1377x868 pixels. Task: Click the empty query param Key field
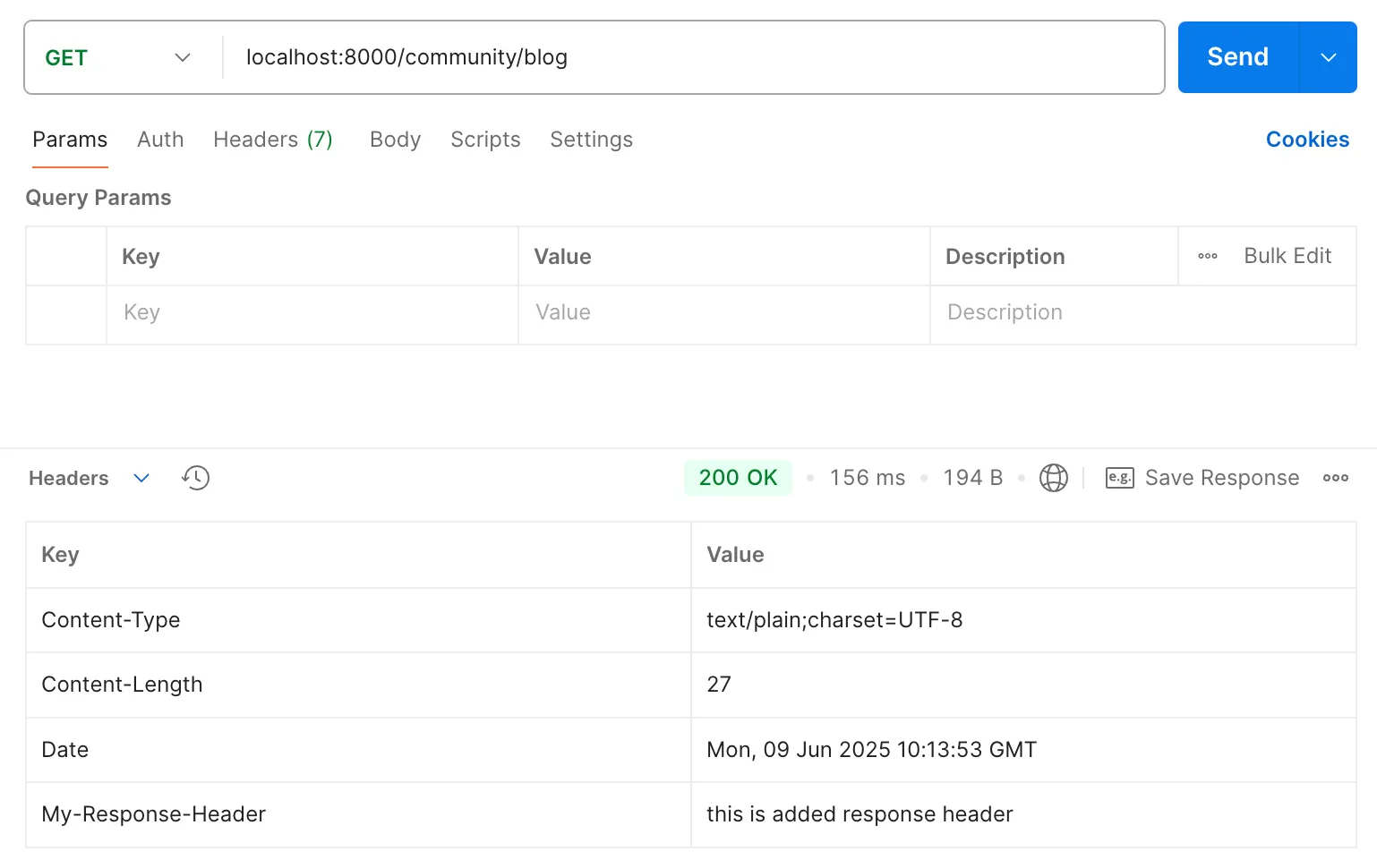[x=312, y=315]
